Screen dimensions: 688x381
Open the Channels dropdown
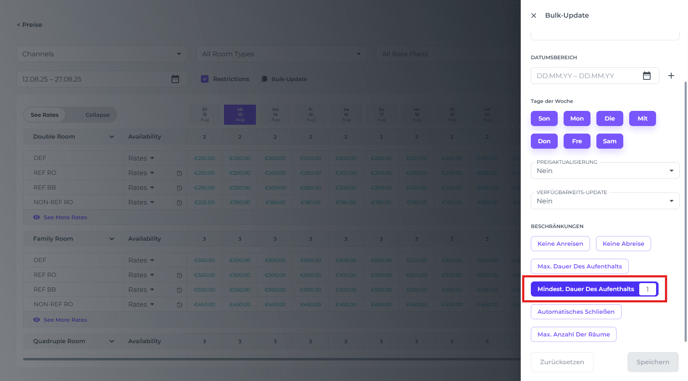click(102, 54)
